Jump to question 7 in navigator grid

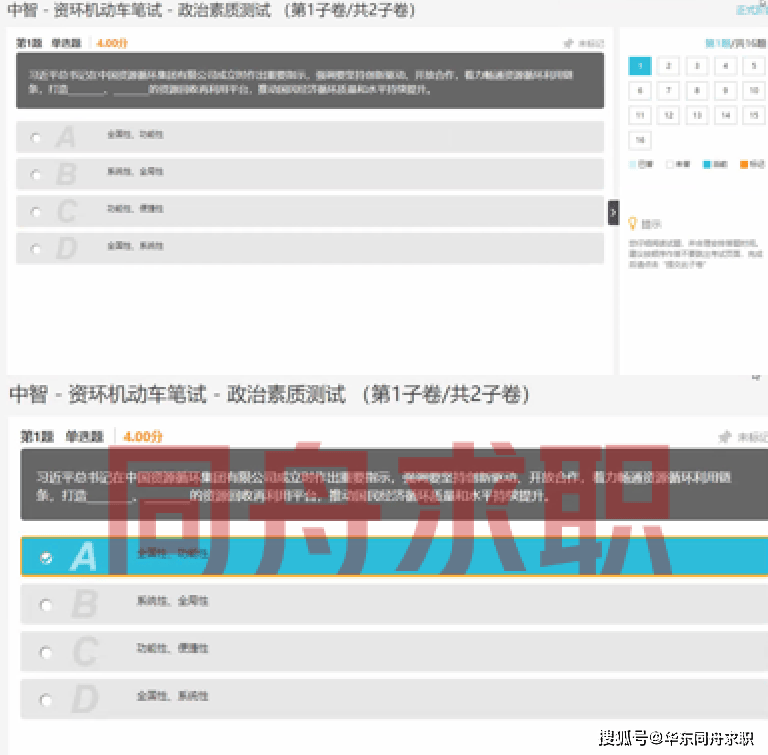point(668,91)
